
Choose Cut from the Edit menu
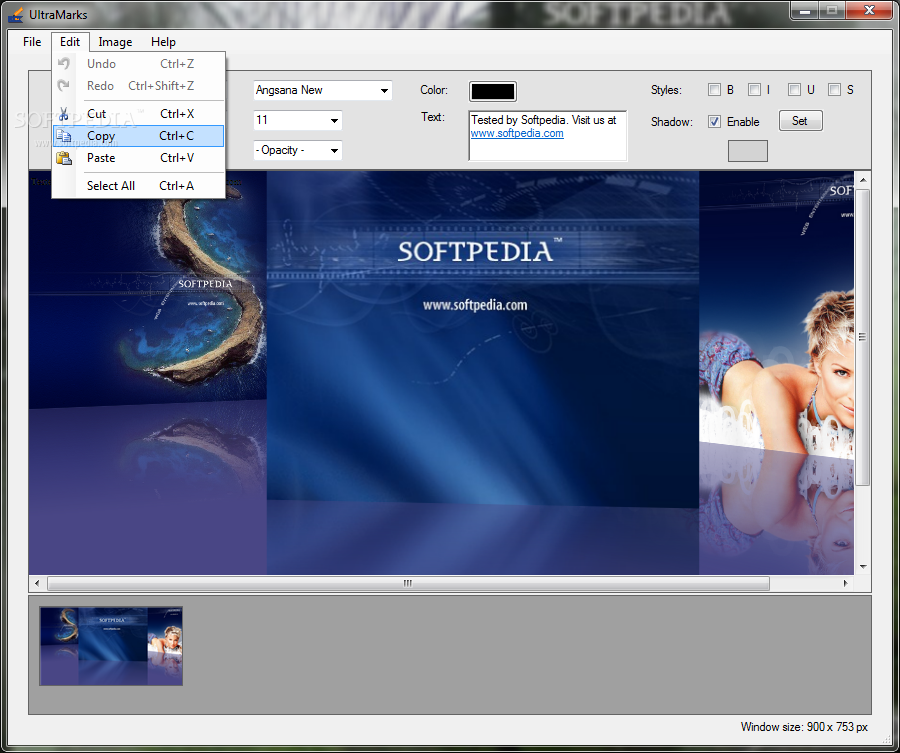138,114
